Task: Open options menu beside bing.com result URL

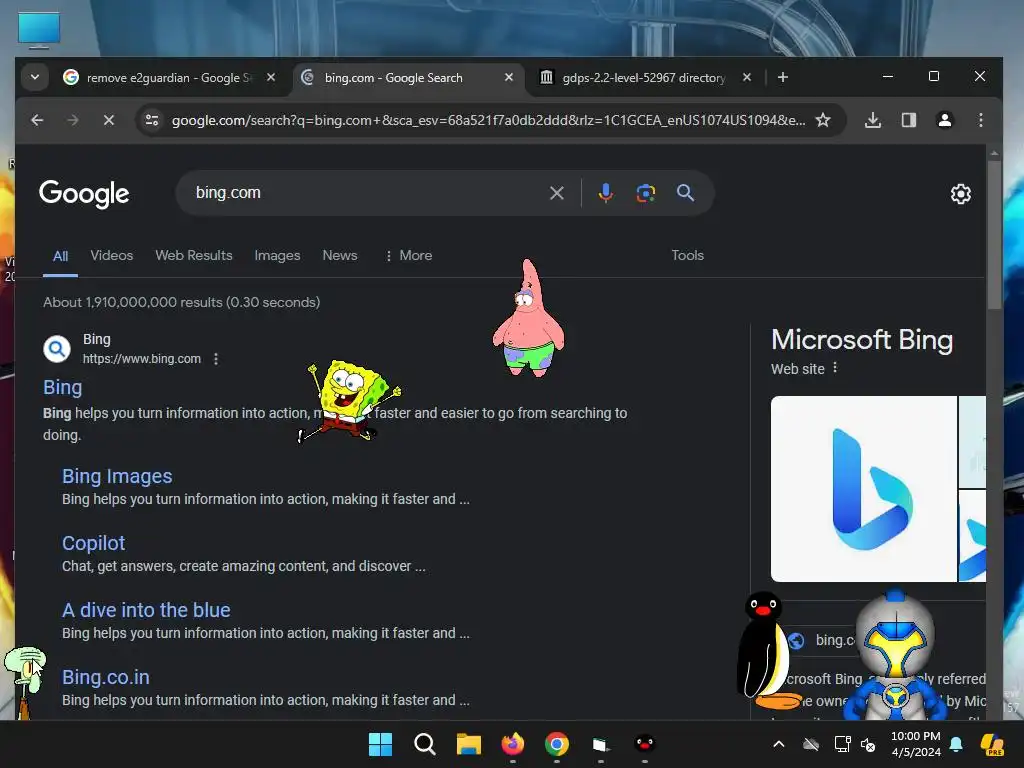Action: click(216, 359)
